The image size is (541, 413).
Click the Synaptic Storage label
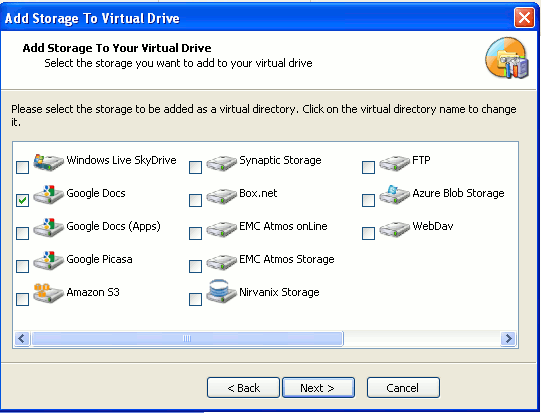tap(280, 160)
